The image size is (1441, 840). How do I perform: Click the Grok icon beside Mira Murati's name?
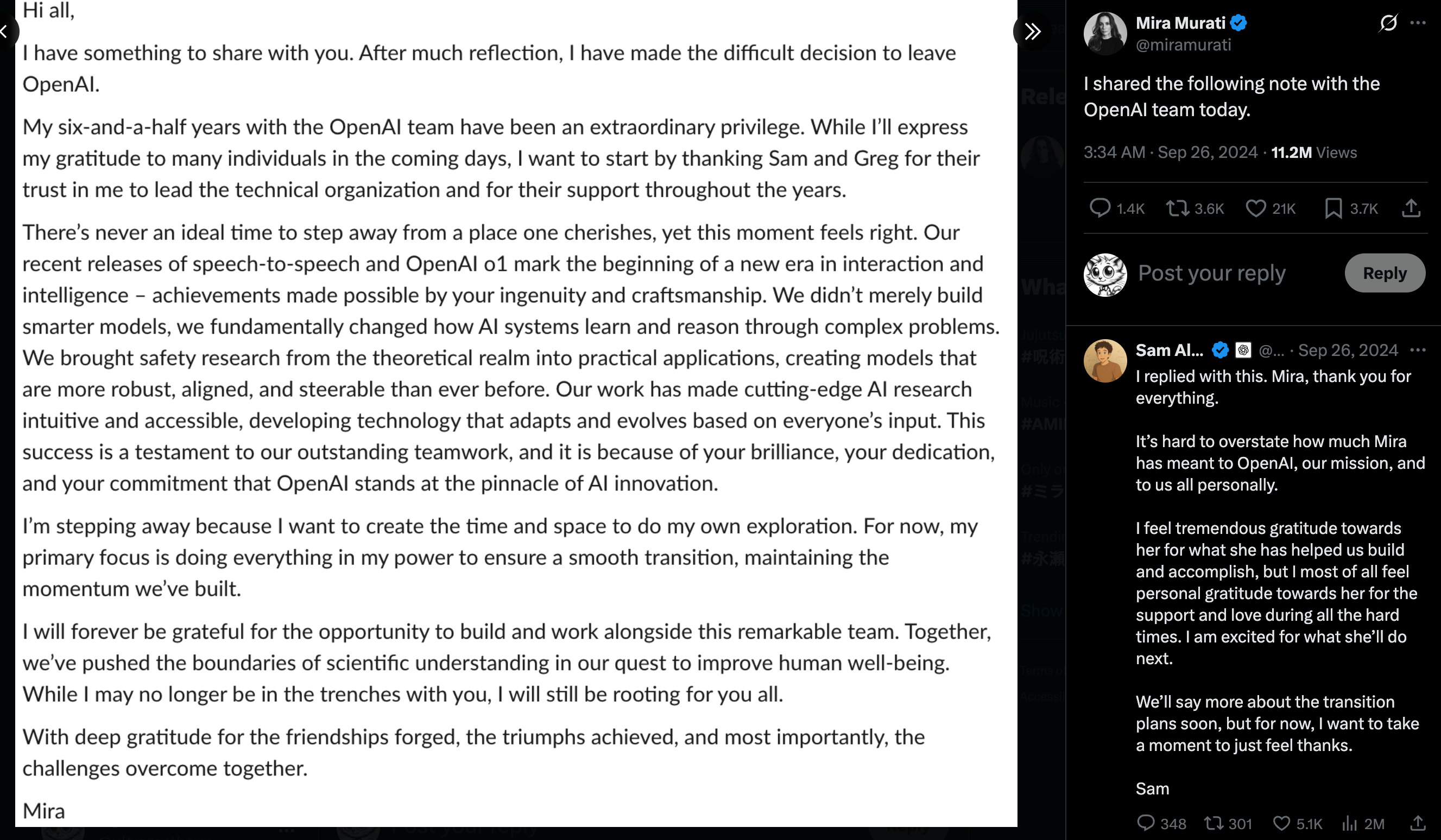(1388, 23)
